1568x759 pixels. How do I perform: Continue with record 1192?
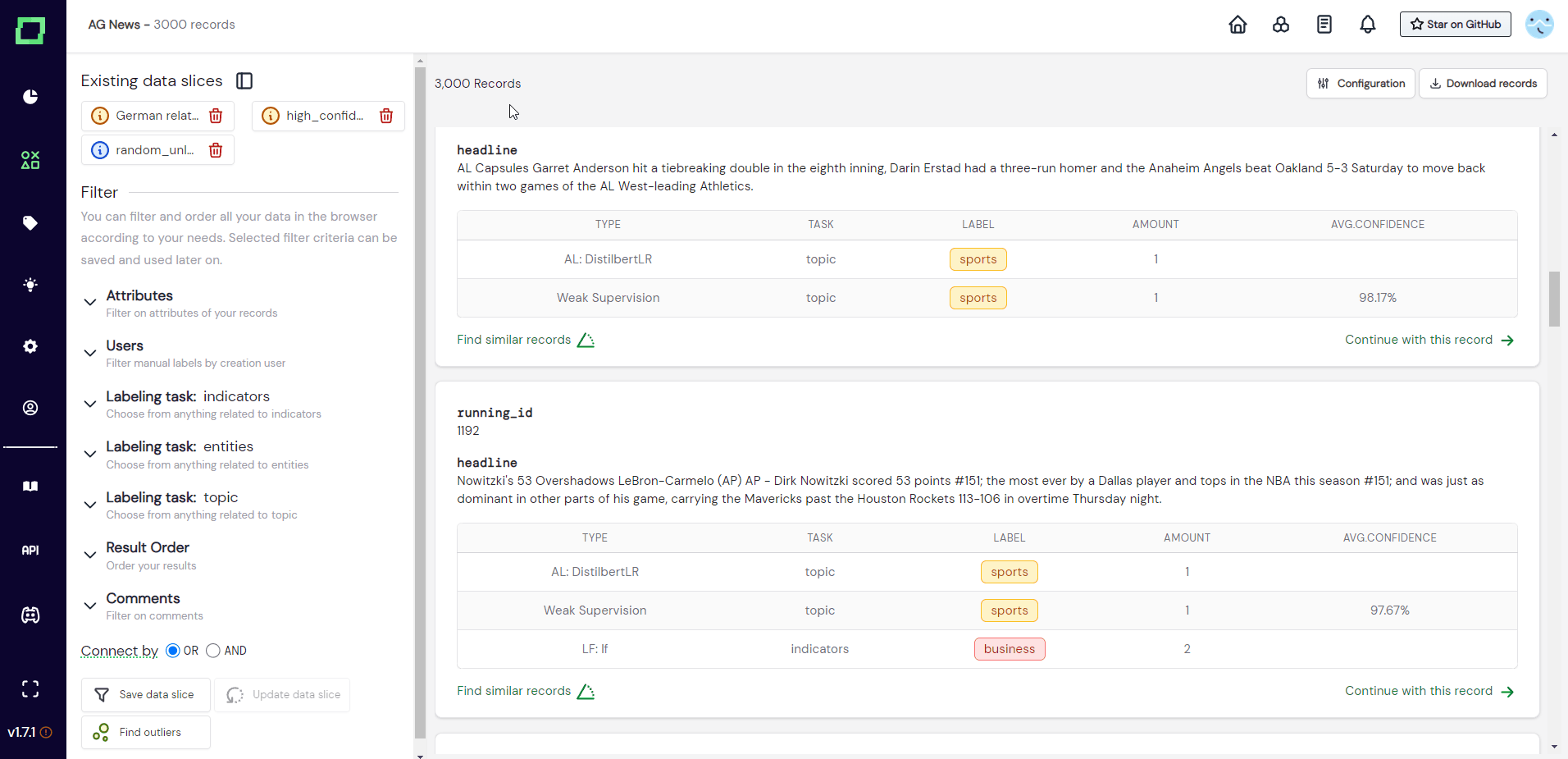point(1429,691)
